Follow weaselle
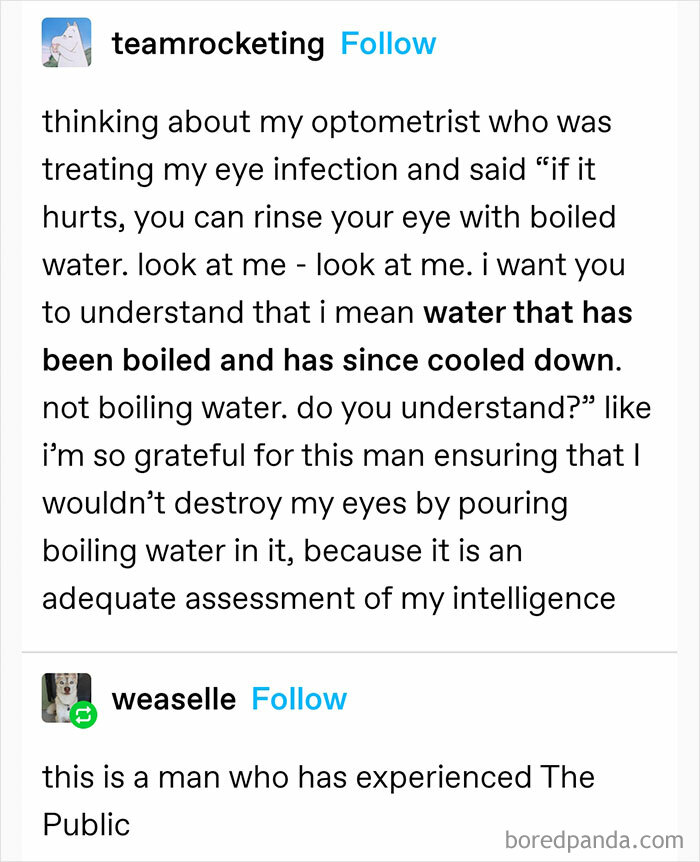 300,699
